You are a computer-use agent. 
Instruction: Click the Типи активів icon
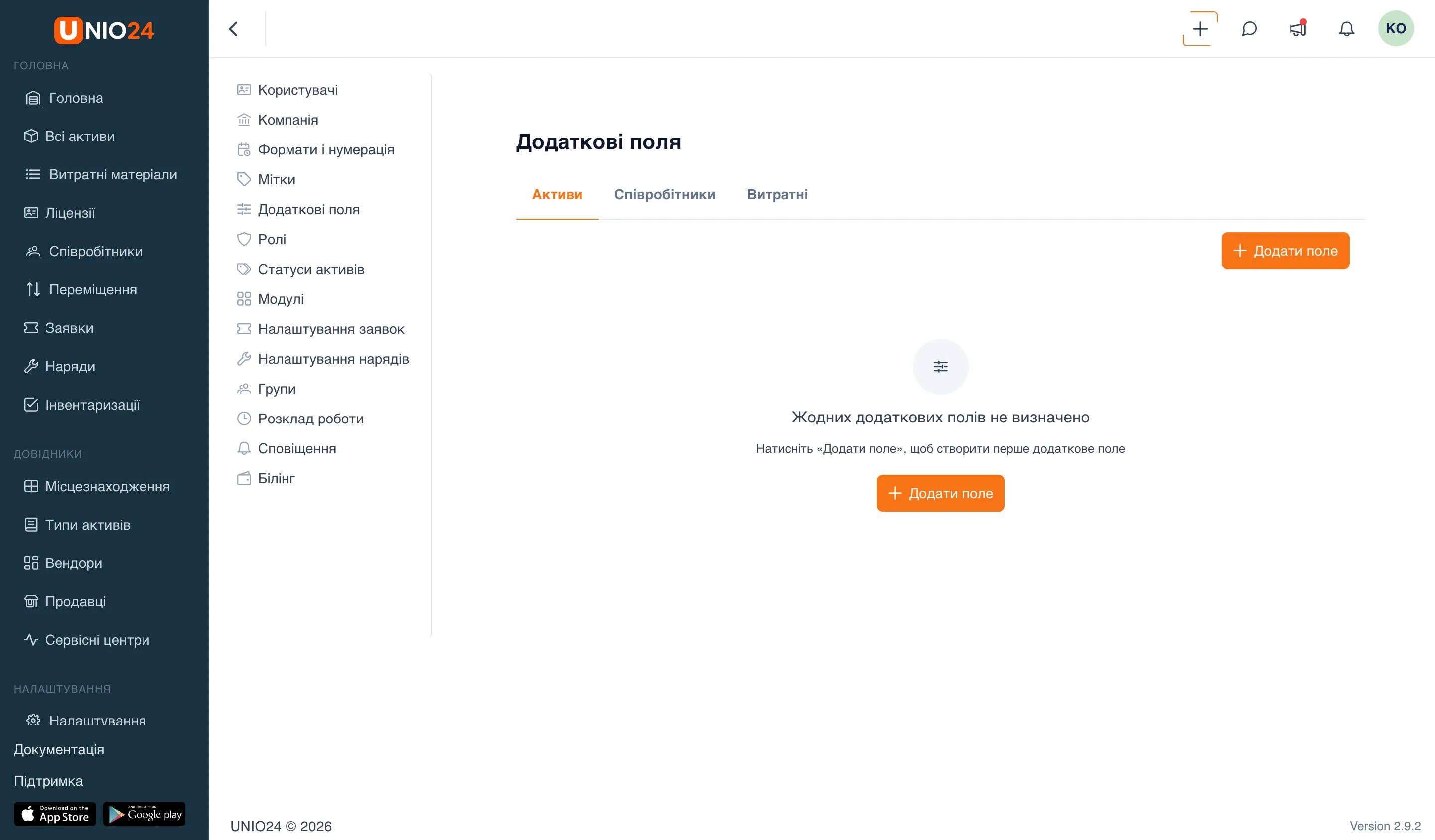pyautogui.click(x=31, y=525)
